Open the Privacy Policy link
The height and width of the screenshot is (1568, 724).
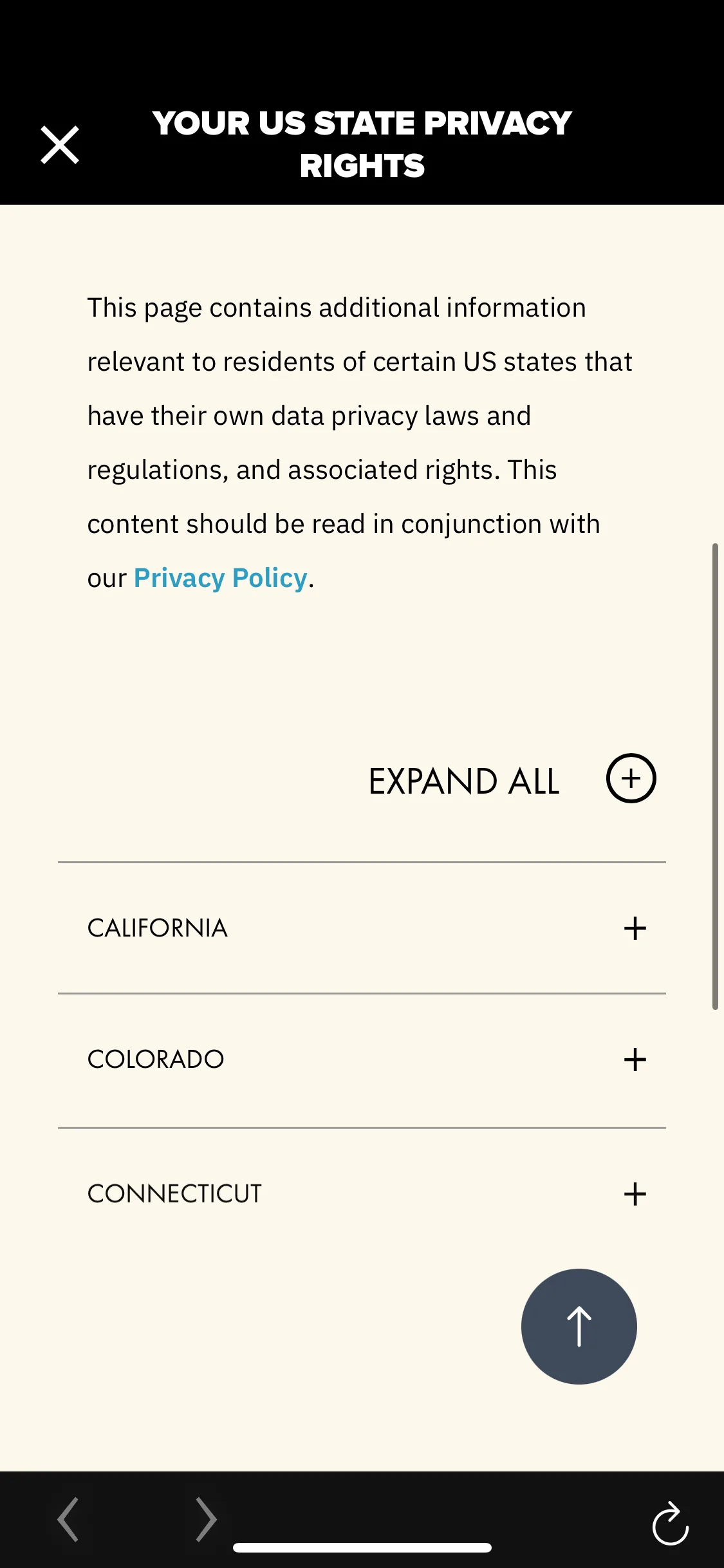pos(220,578)
